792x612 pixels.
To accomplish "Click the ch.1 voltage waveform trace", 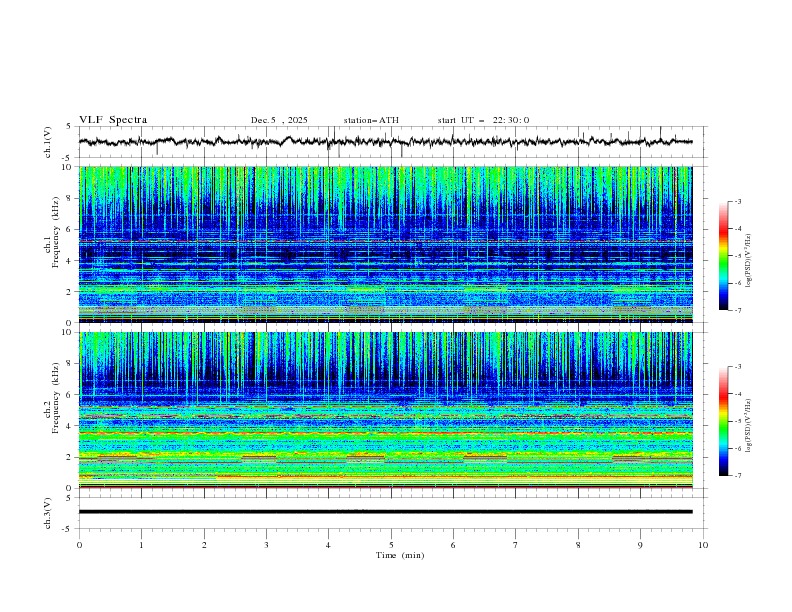I will pos(385,142).
